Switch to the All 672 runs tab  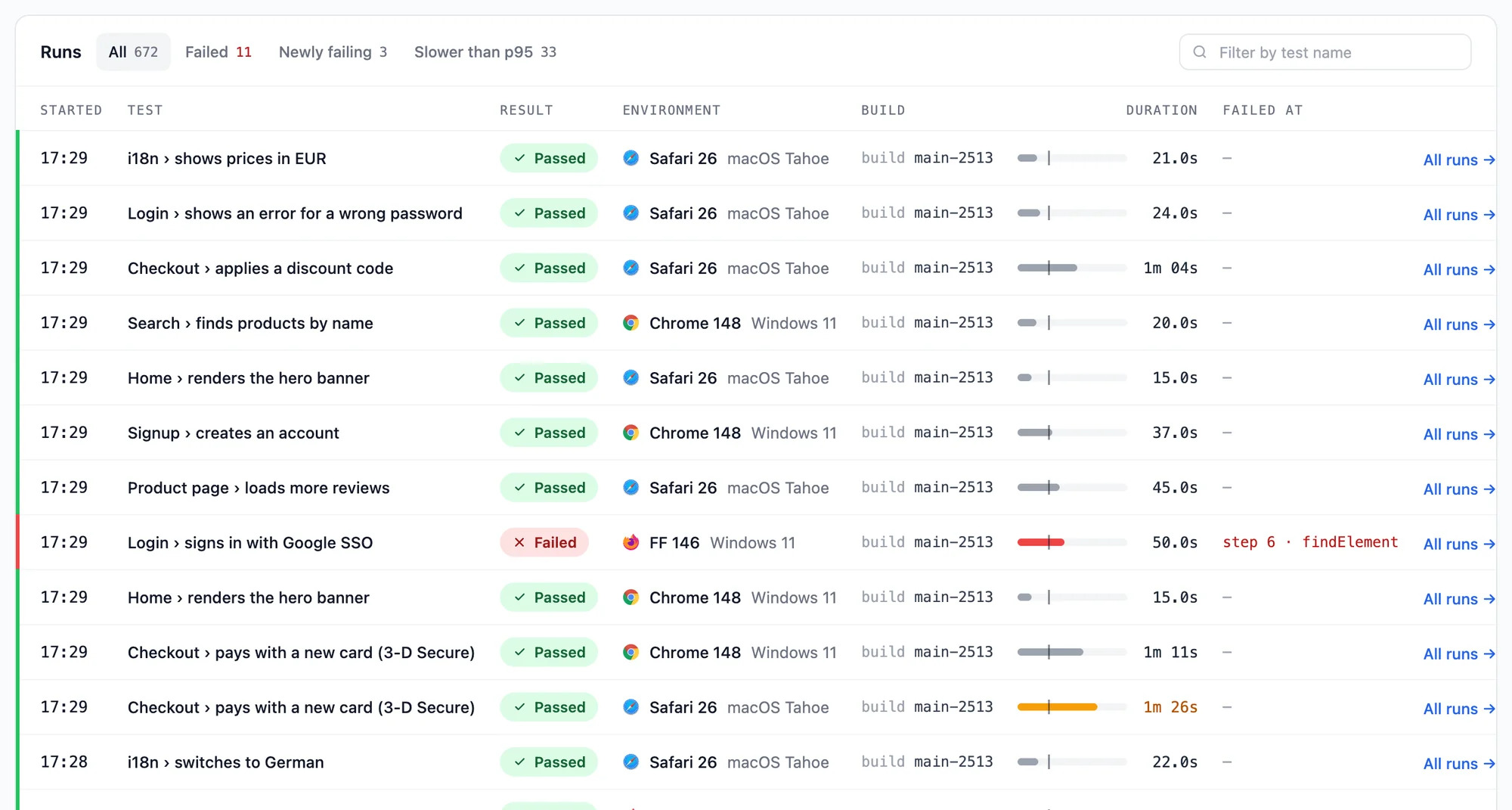click(x=133, y=52)
